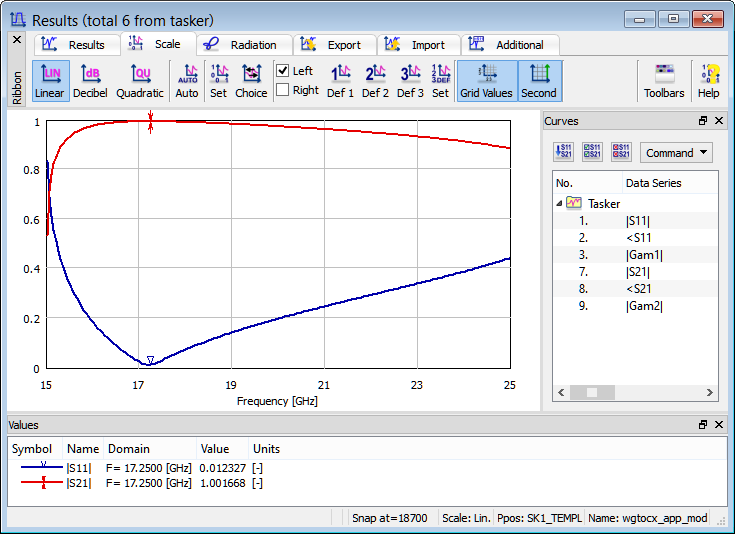Select the |S21| data series row

tap(640, 271)
